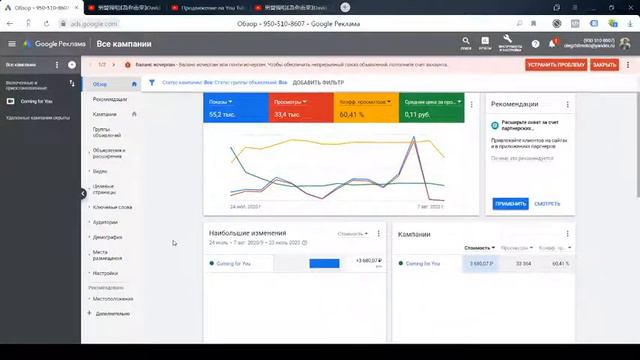Click browser back arrow
640x360 pixels.
point(10,24)
